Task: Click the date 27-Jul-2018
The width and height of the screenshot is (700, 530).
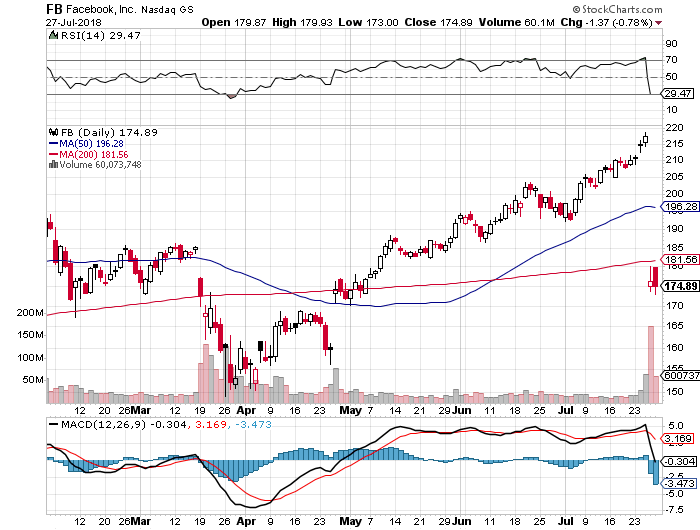Action: [74, 22]
